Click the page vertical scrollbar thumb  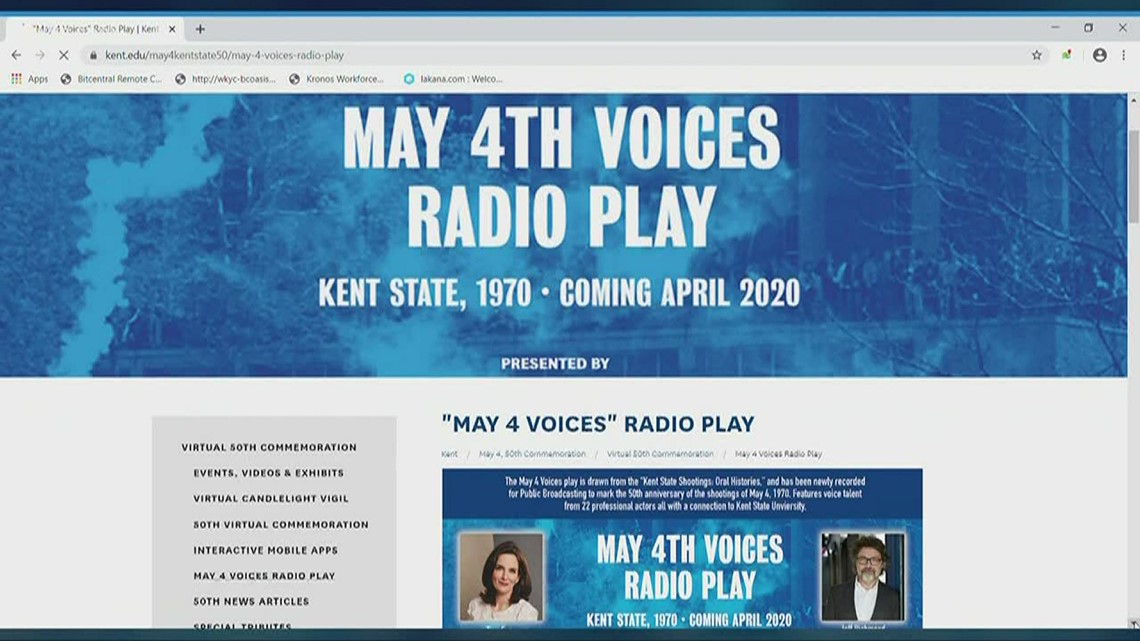(x=1133, y=177)
